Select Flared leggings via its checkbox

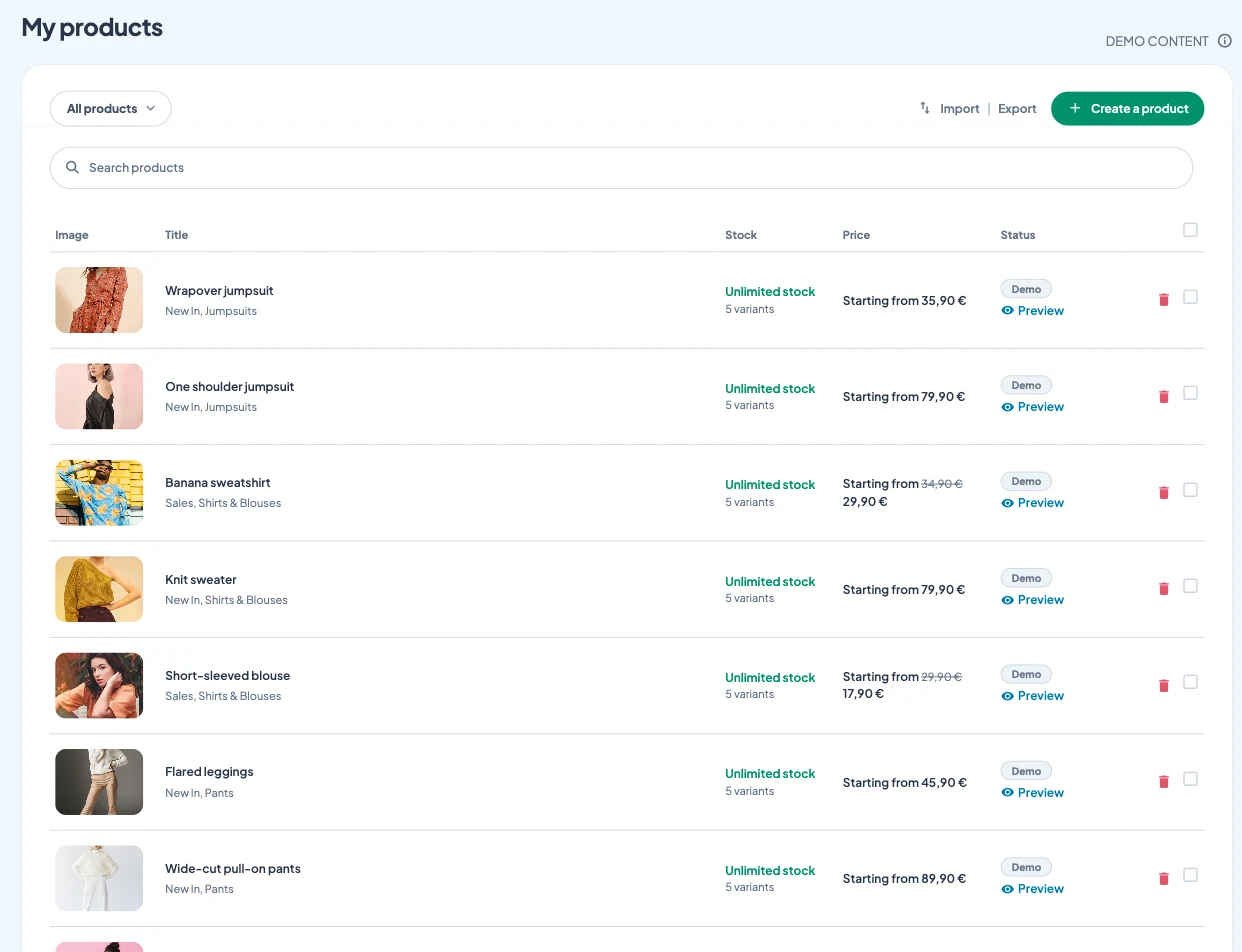pyautogui.click(x=1190, y=779)
